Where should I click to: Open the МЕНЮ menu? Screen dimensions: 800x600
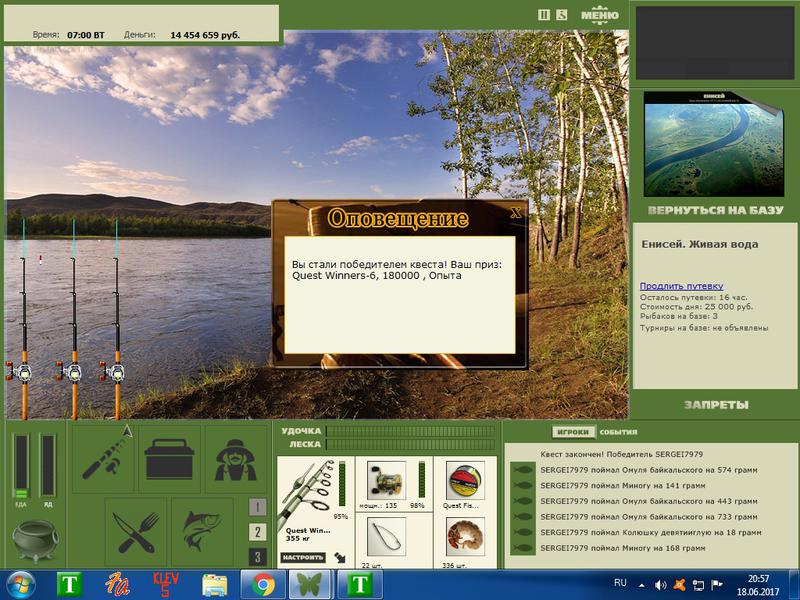click(600, 15)
